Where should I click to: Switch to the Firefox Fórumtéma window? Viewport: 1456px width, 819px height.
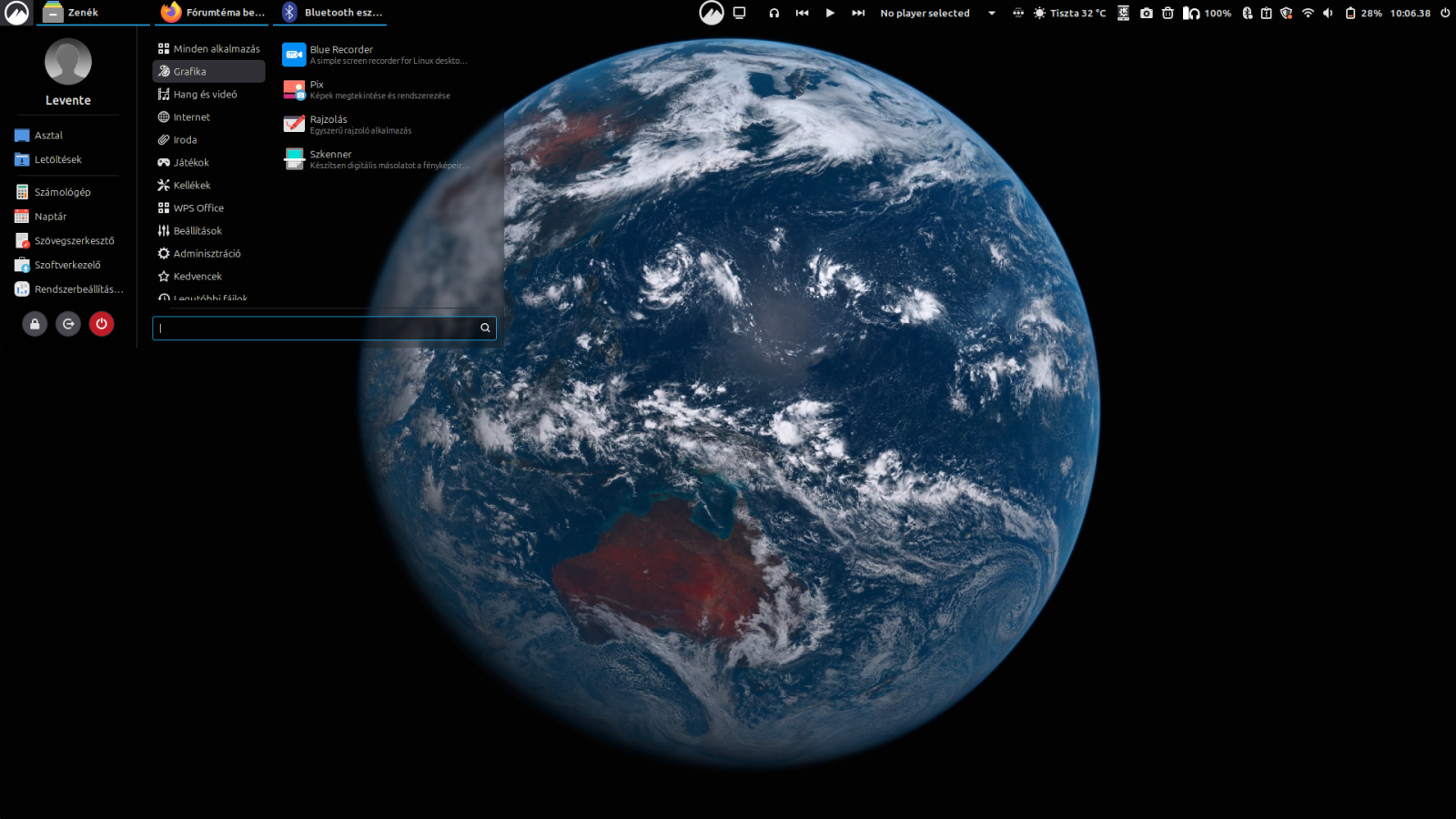tap(211, 13)
